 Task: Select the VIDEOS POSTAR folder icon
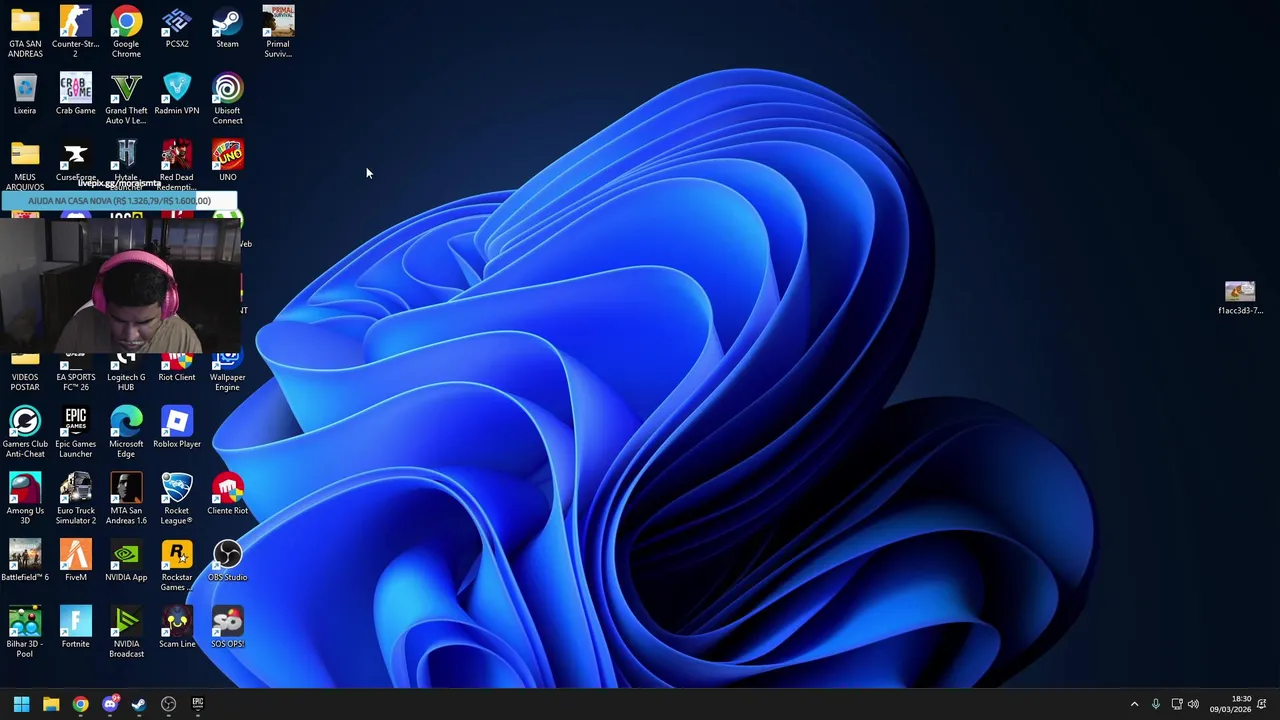[x=25, y=372]
